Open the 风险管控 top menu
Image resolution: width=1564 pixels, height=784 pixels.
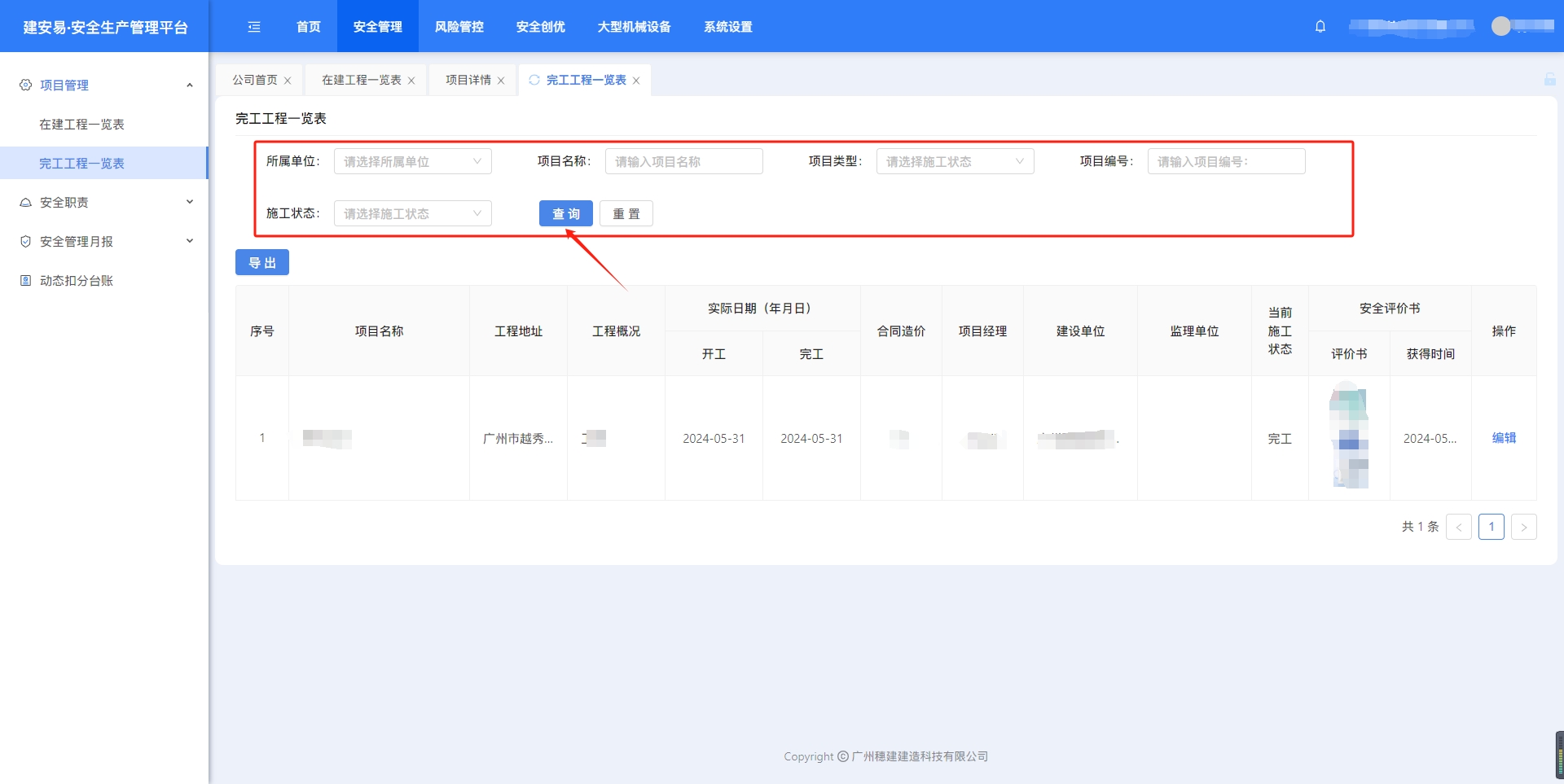coord(459,27)
